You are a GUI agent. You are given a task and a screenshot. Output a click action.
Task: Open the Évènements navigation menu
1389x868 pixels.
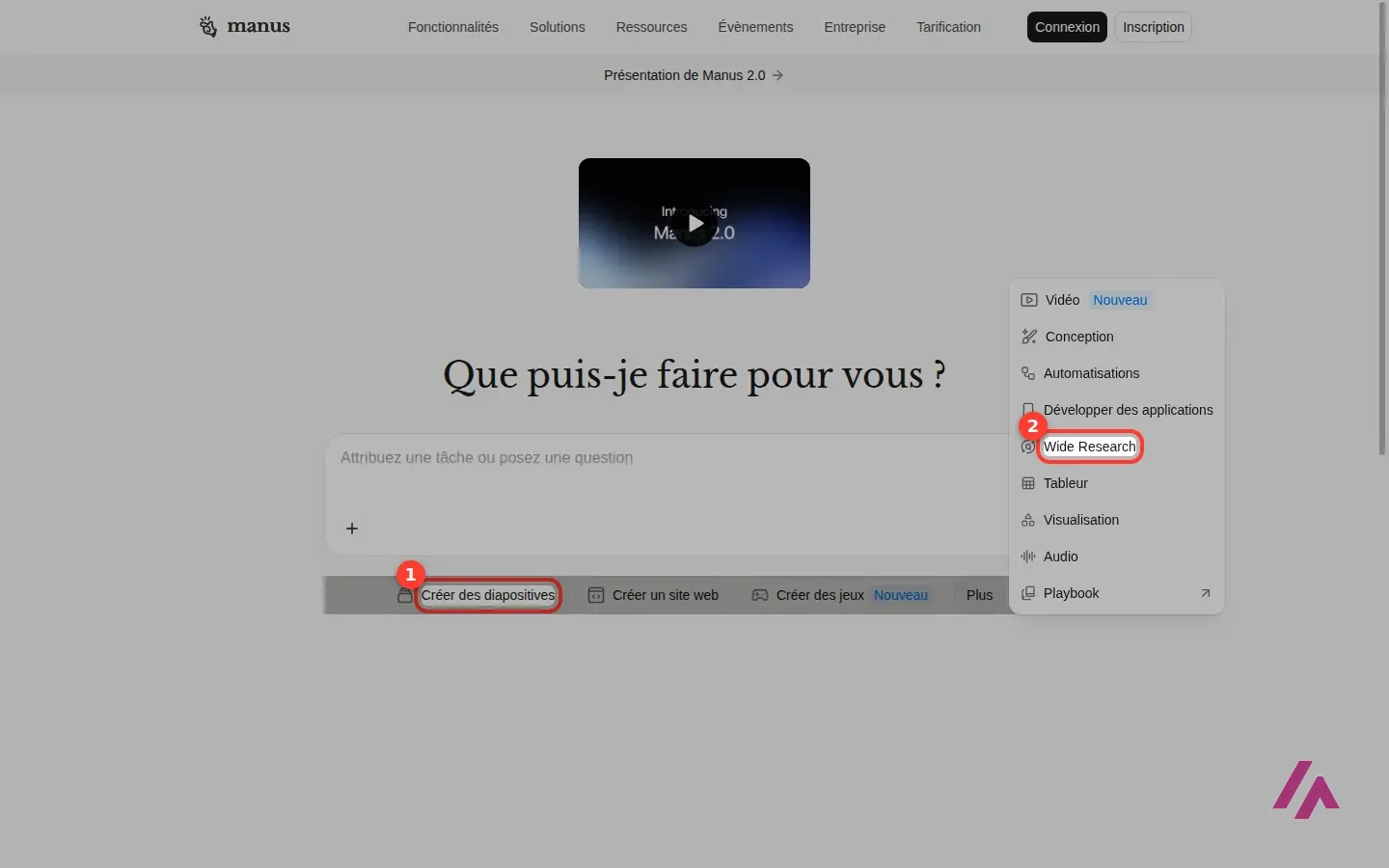click(755, 27)
